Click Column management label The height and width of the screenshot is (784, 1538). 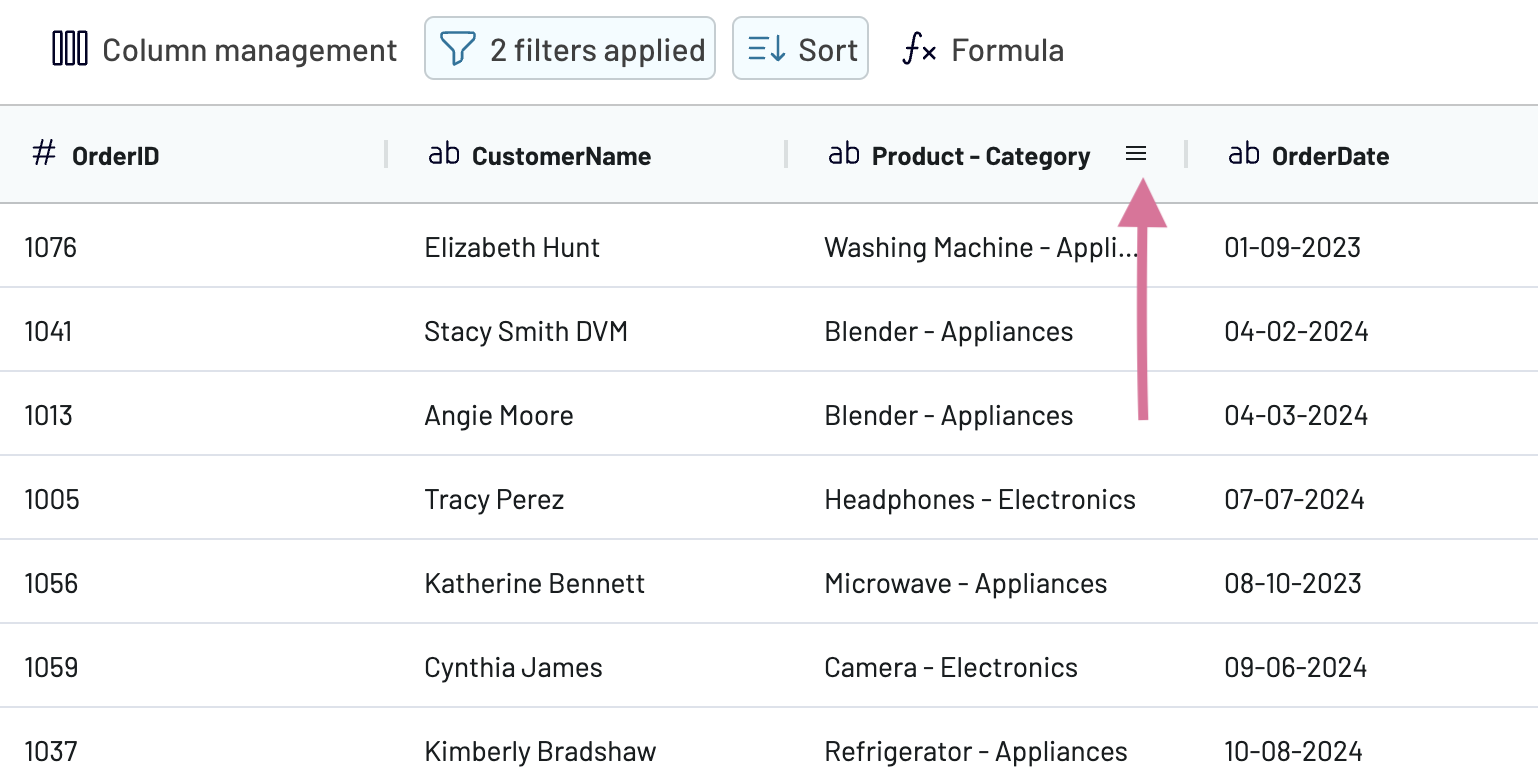click(x=250, y=49)
